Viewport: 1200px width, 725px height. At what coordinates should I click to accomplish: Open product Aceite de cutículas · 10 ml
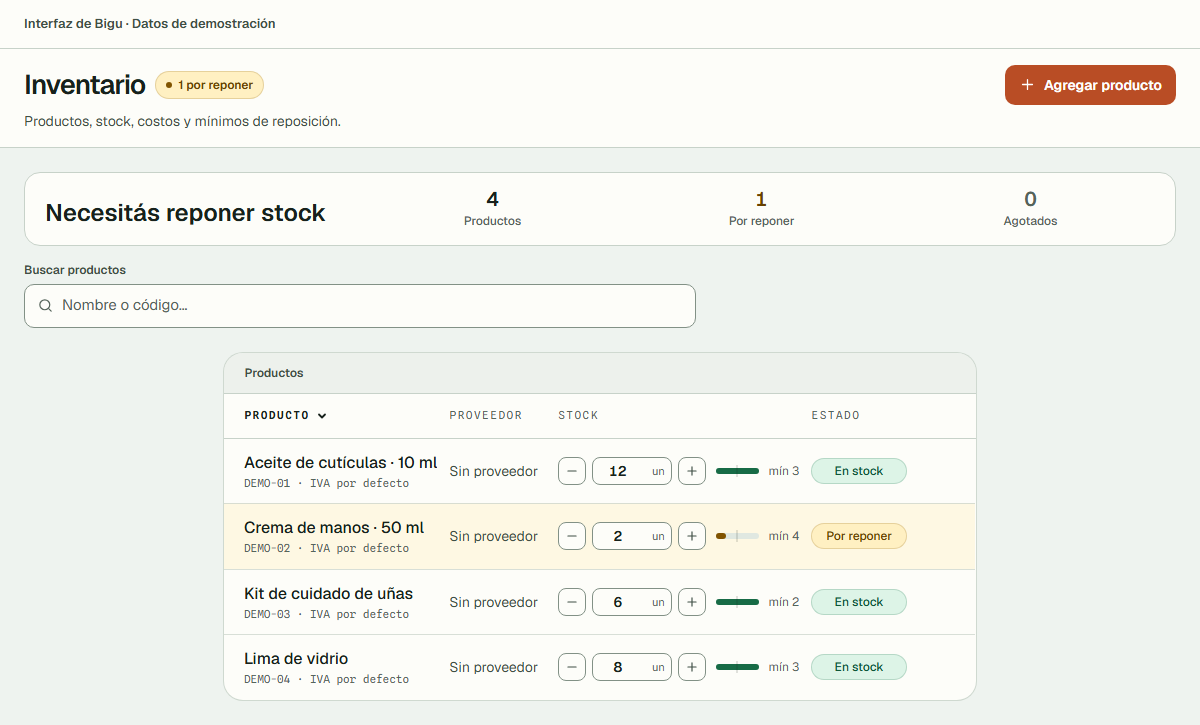(x=340, y=463)
